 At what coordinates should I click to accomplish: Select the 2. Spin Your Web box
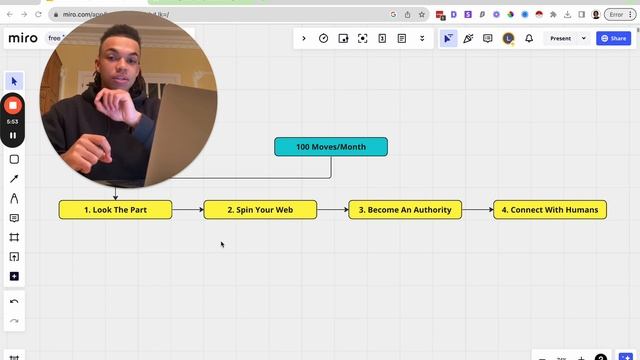coord(260,210)
